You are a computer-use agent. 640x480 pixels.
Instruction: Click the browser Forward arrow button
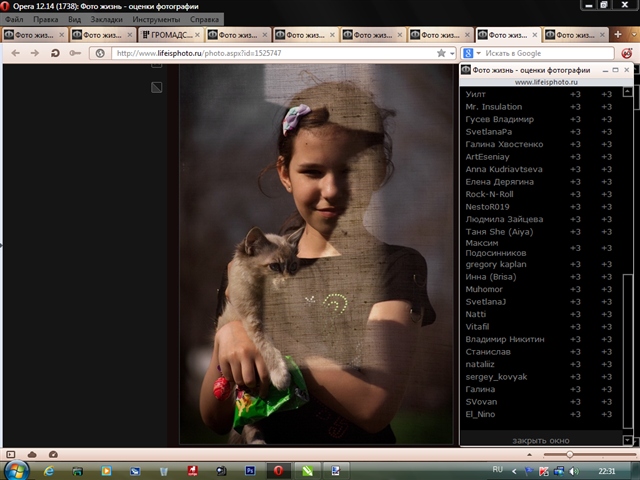[34, 53]
